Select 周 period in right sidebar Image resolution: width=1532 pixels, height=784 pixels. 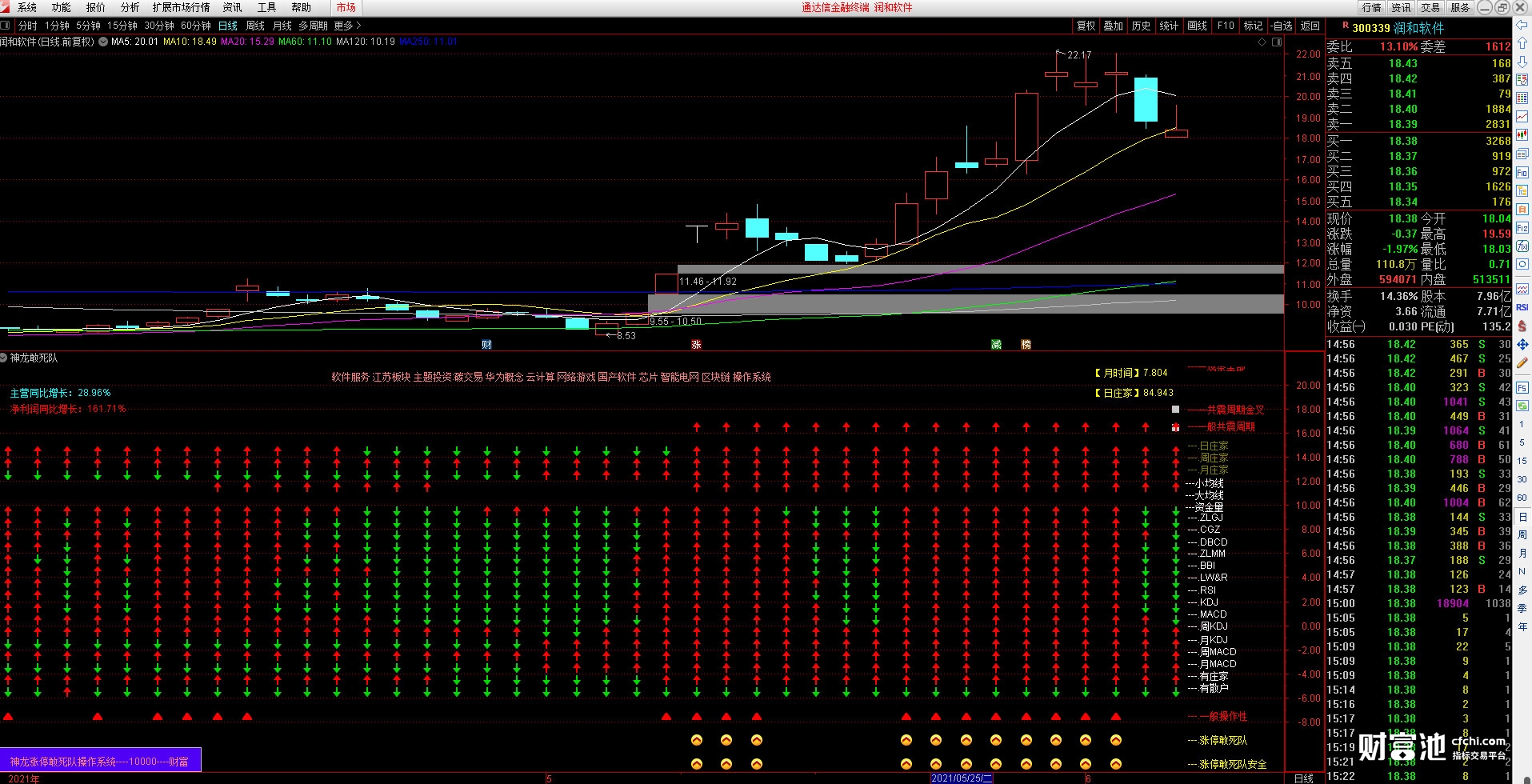click(x=1522, y=534)
